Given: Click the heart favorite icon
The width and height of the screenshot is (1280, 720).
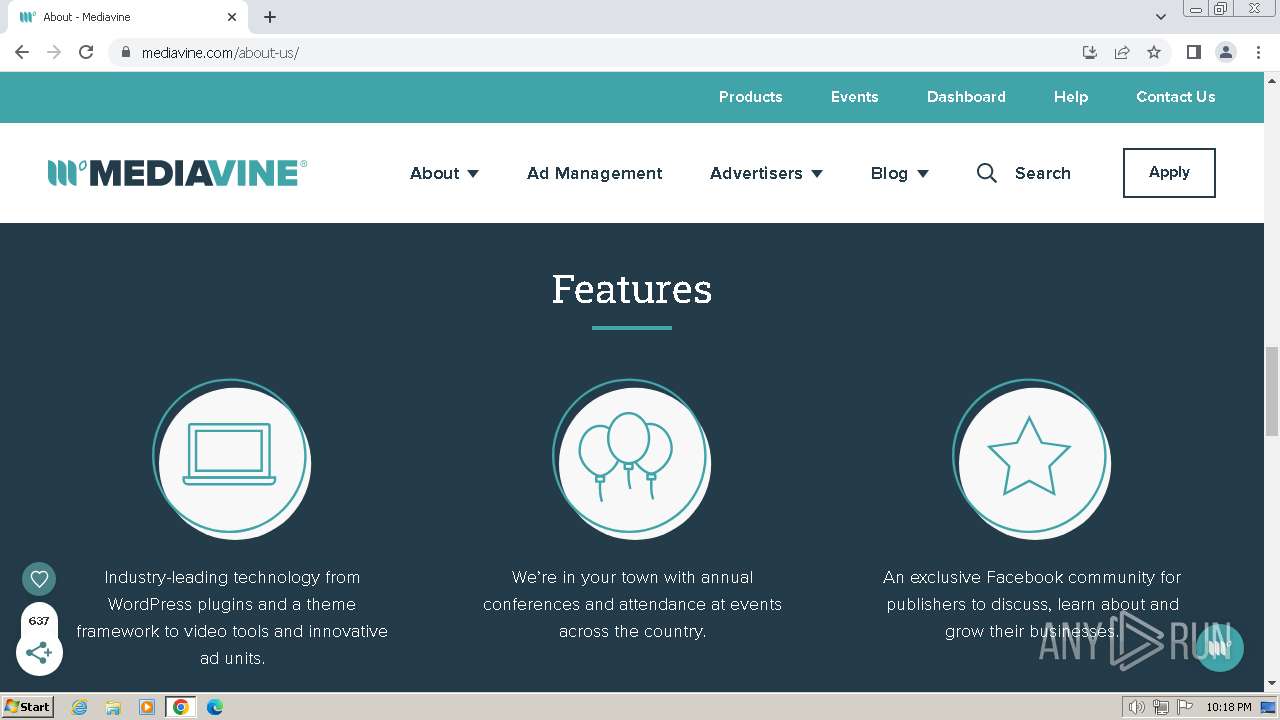Looking at the screenshot, I should point(39,579).
